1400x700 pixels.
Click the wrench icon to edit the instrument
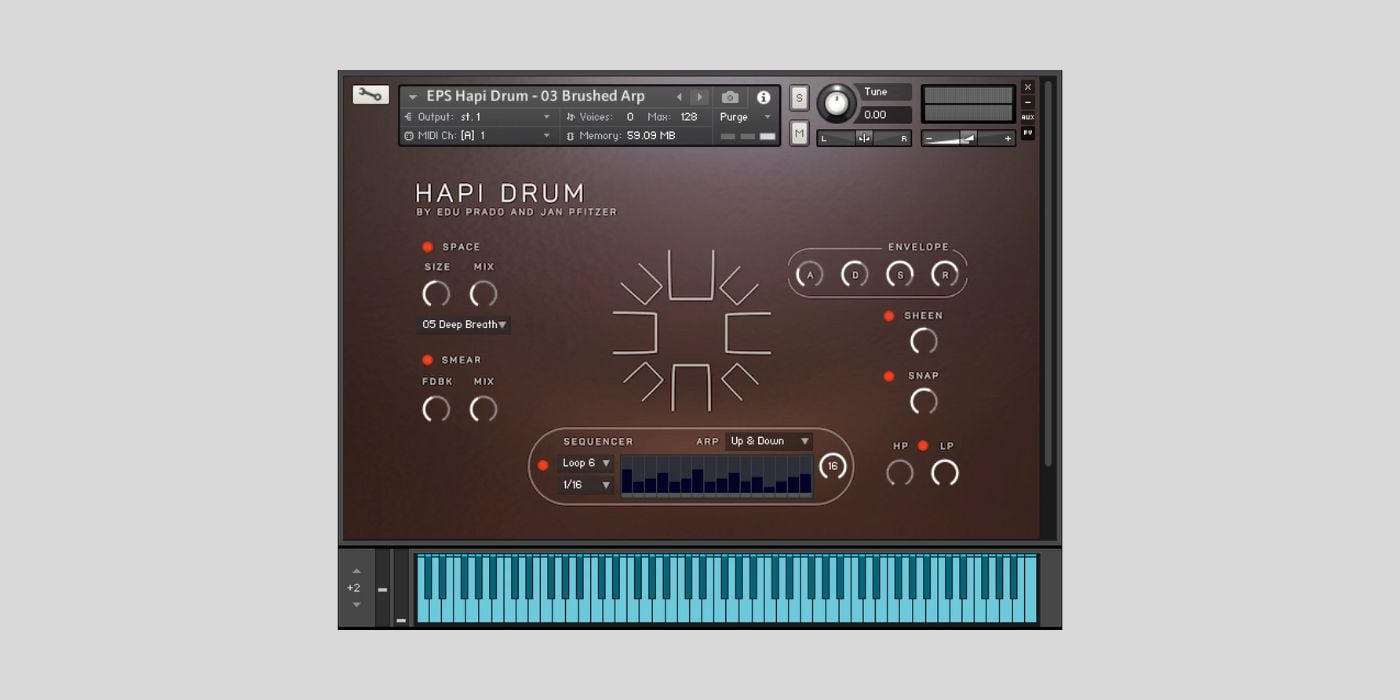[x=371, y=96]
